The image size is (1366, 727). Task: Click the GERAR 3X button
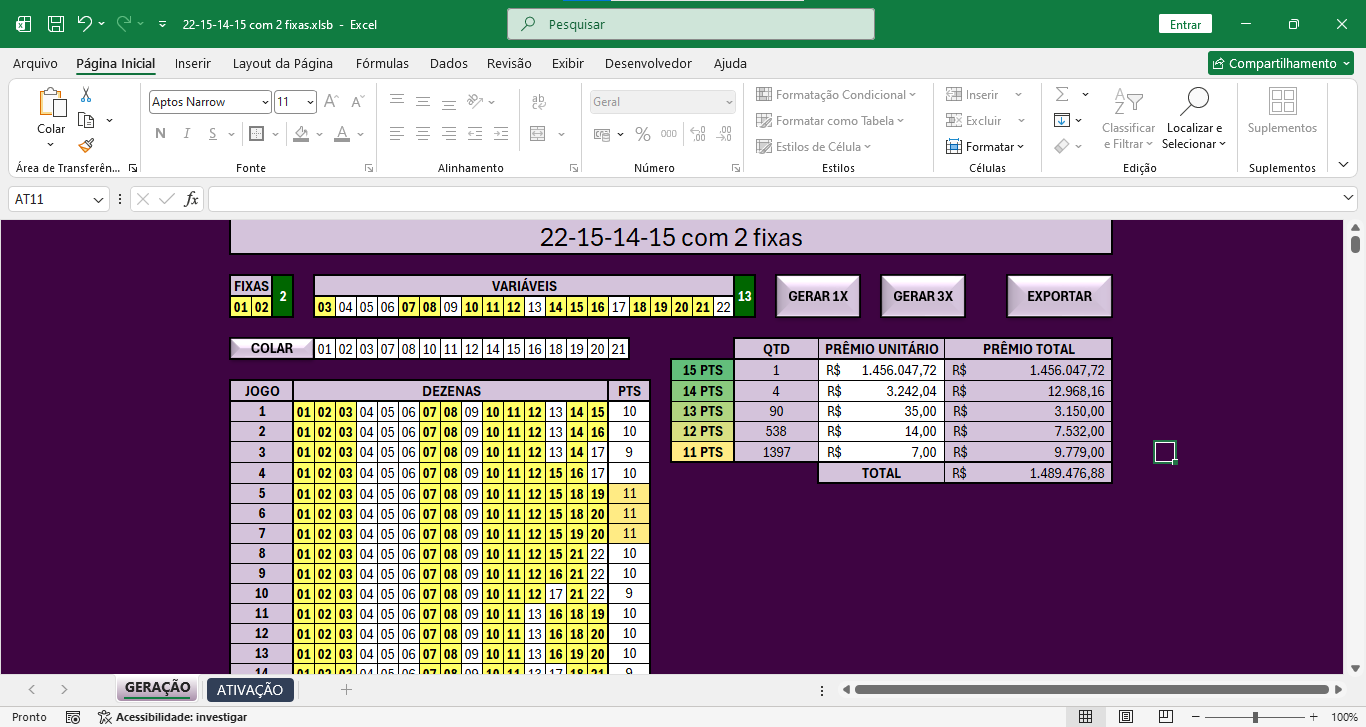tap(923, 296)
